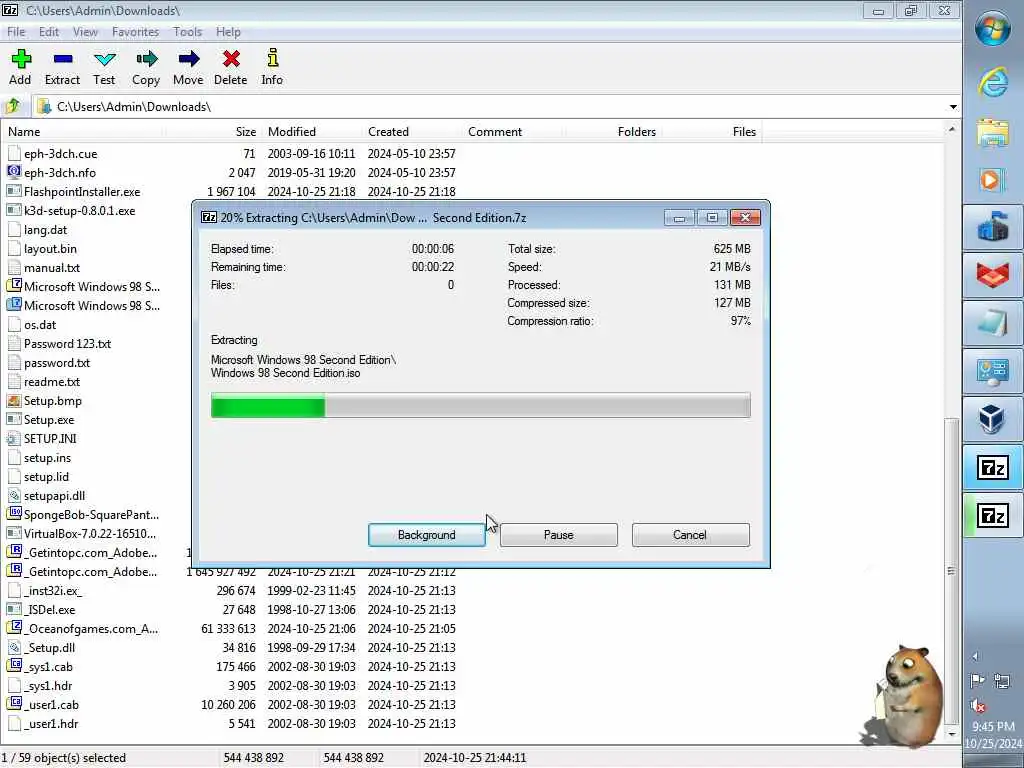
Task: Click the Action Center flag tray icon
Action: [x=978, y=681]
